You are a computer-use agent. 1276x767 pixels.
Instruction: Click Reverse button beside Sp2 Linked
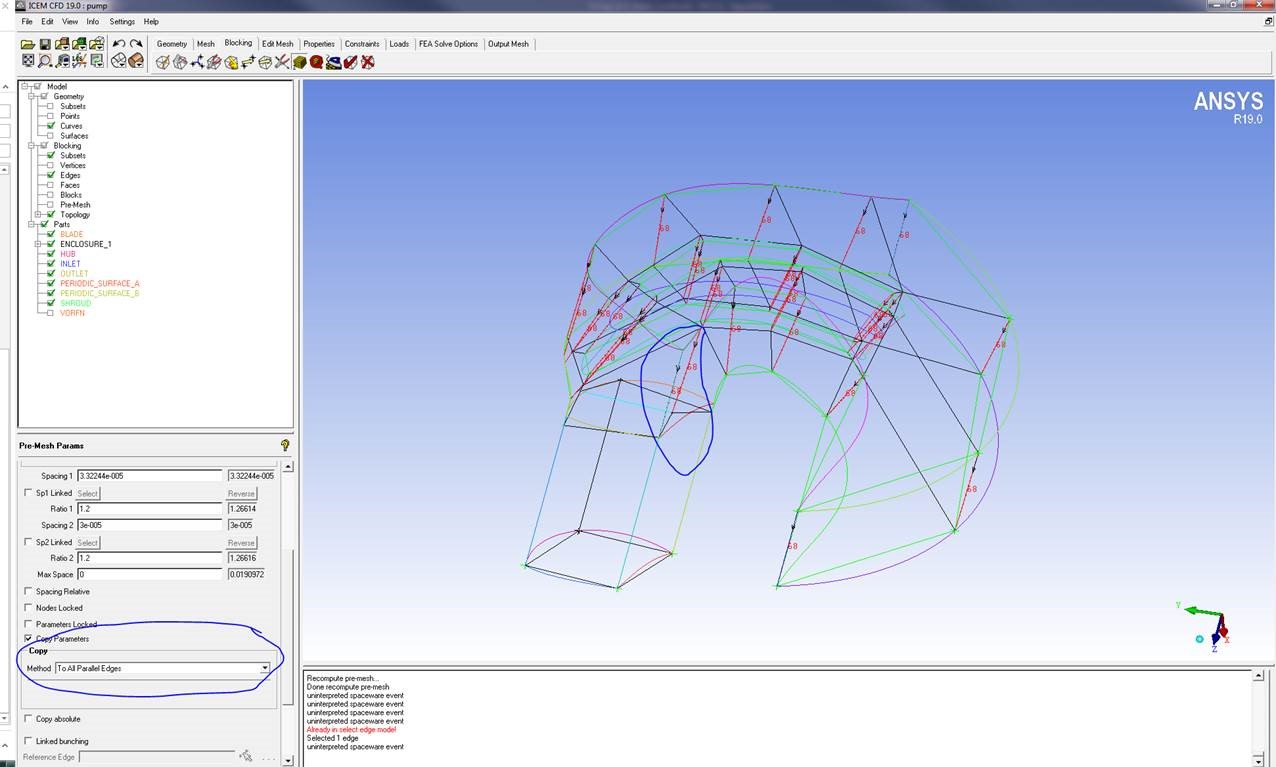(242, 542)
